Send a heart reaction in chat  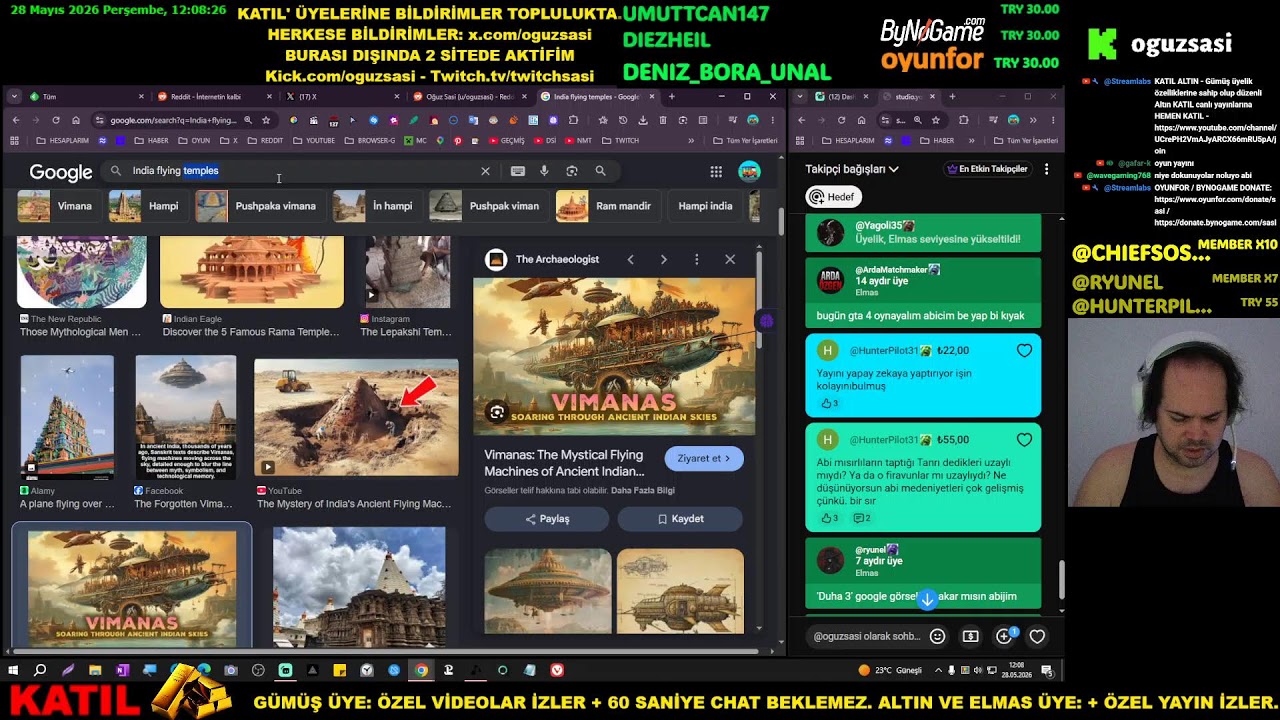1037,636
